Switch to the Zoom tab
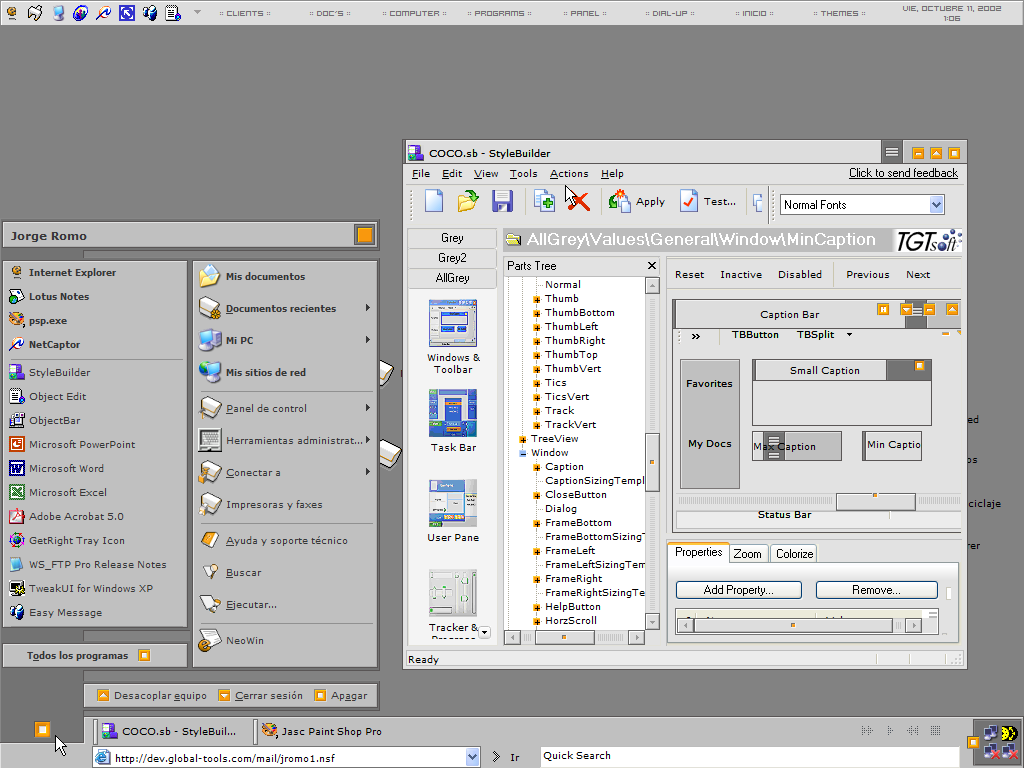 (x=748, y=554)
